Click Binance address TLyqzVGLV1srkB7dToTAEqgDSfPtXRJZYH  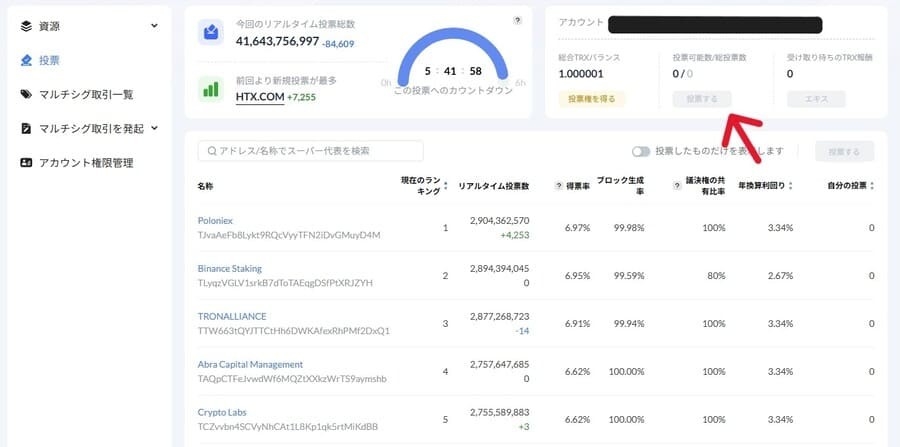[x=285, y=283]
